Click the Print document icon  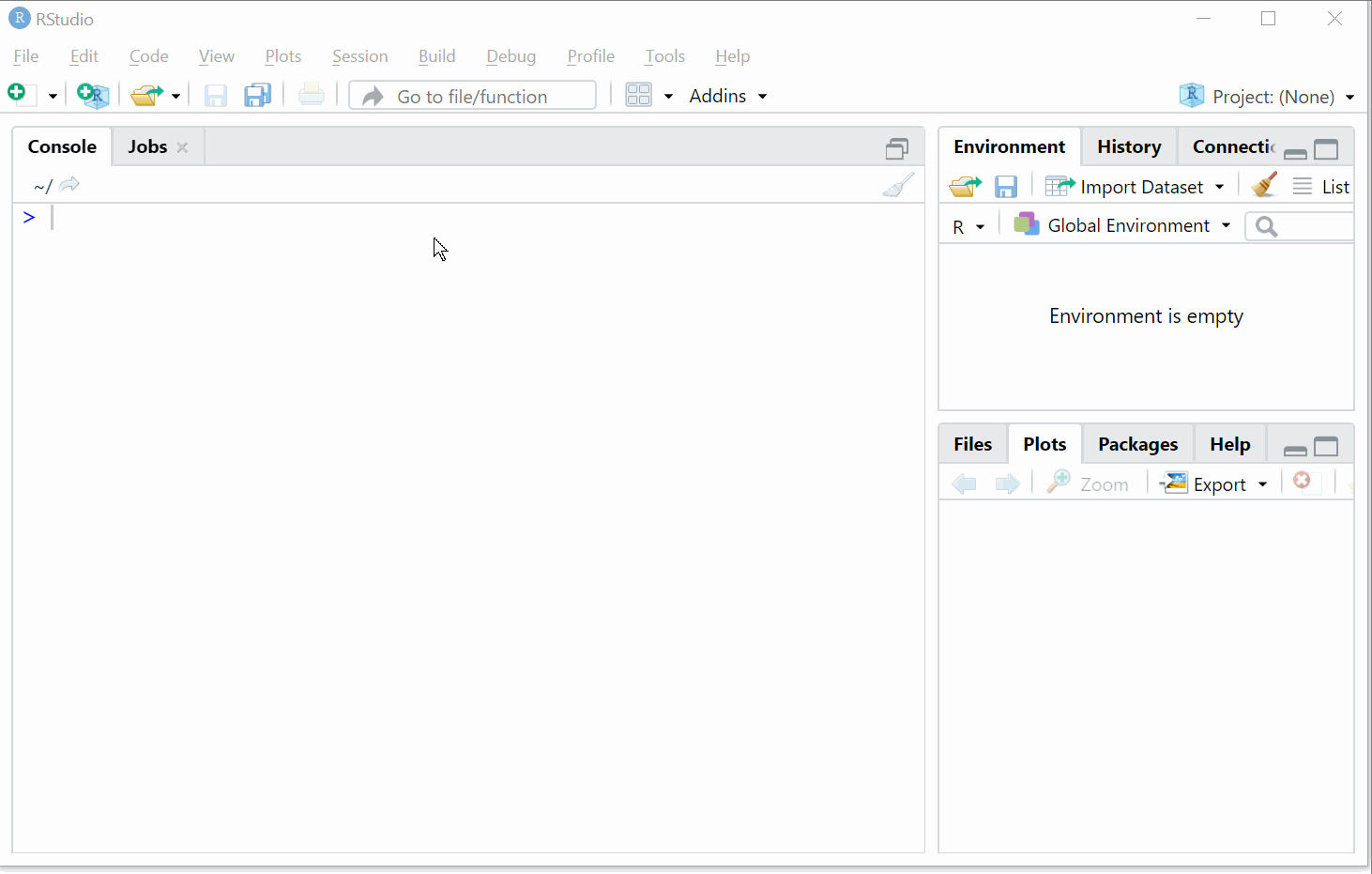[x=312, y=95]
